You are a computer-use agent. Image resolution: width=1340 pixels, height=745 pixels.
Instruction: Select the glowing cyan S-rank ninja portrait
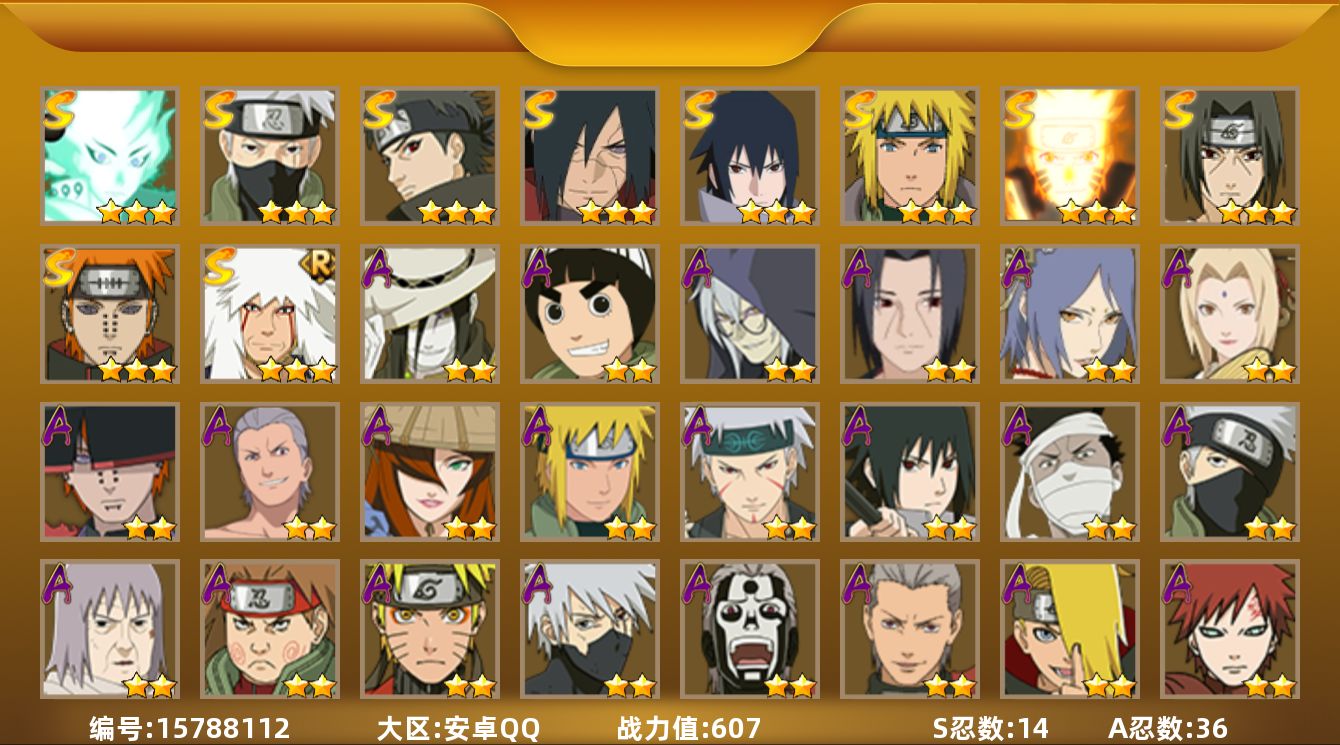110,155
